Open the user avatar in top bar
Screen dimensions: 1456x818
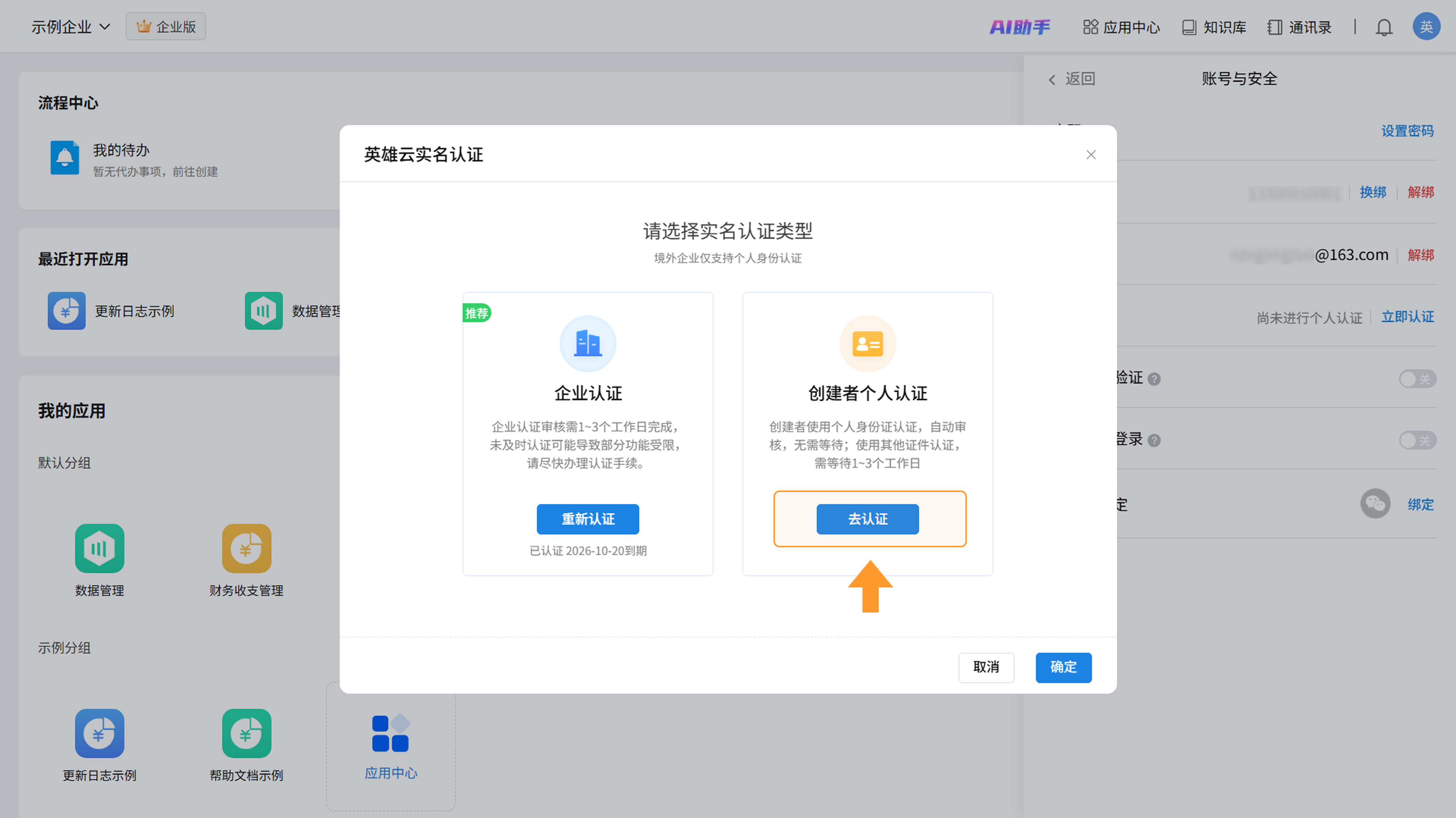coord(1426,27)
